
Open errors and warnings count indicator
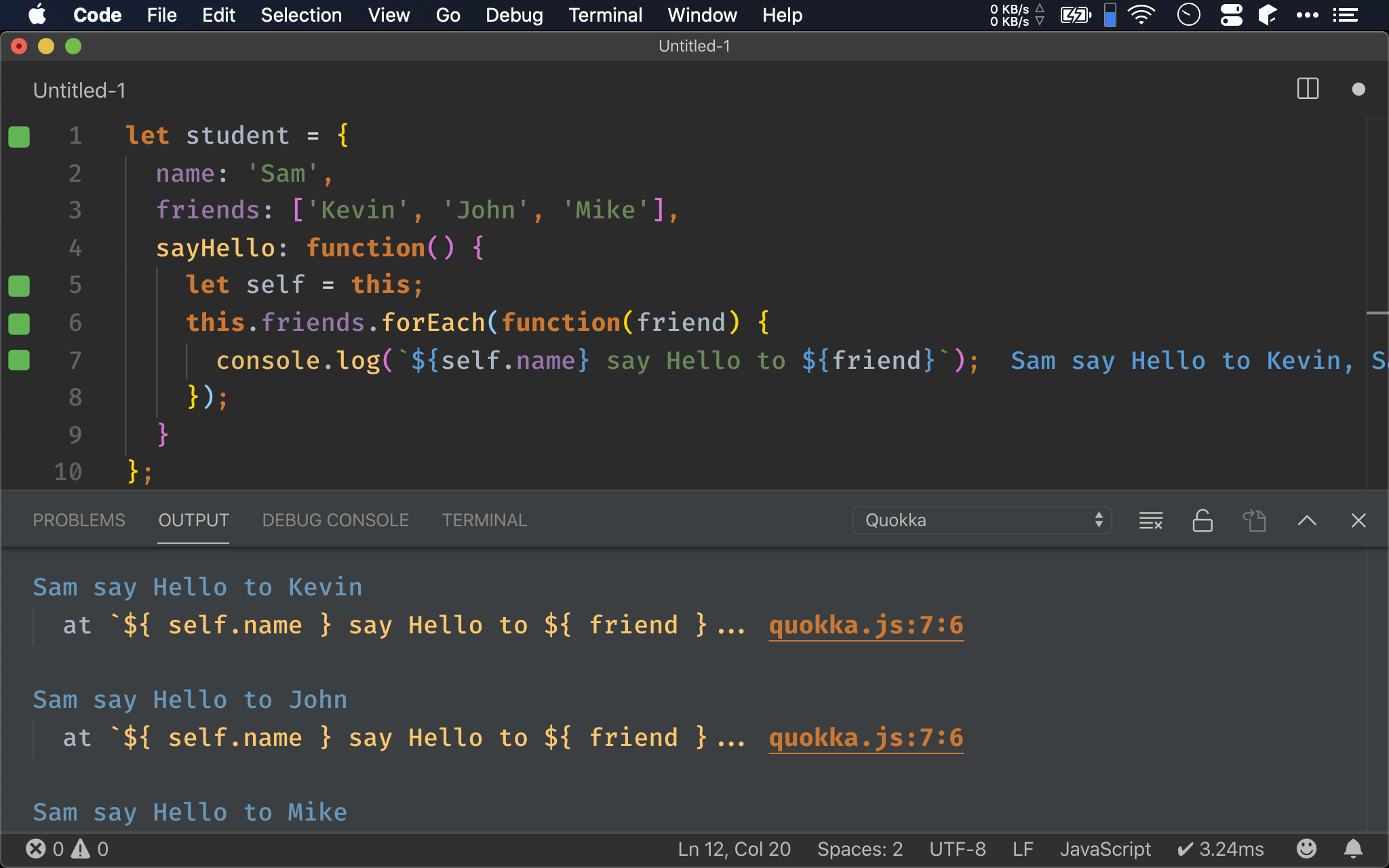[67, 848]
